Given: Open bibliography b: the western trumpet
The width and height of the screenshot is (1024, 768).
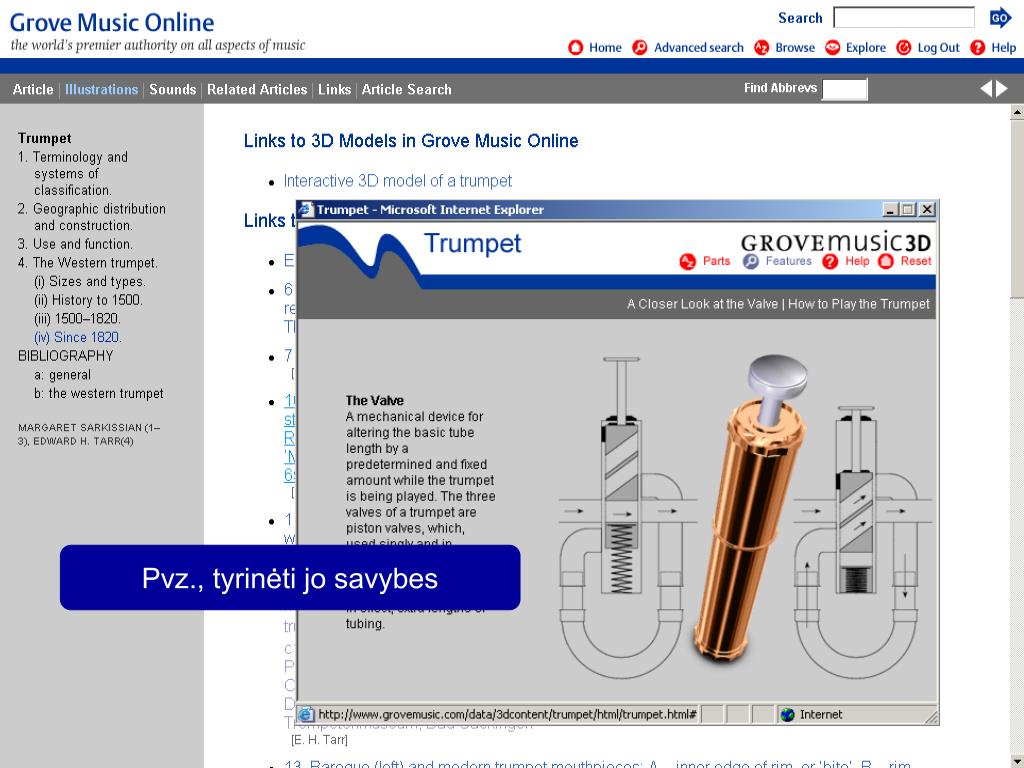Looking at the screenshot, I should (x=99, y=394).
